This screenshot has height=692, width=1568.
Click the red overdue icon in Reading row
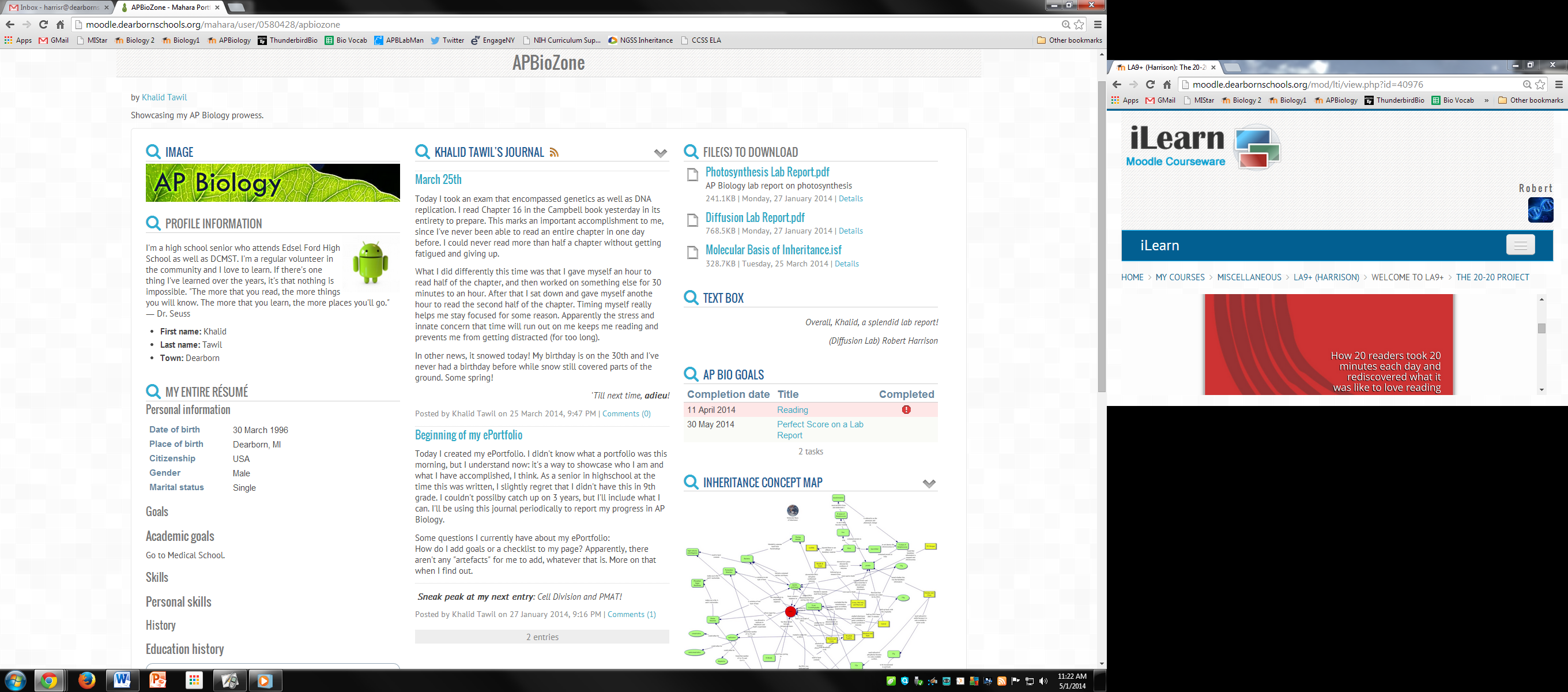click(x=906, y=410)
